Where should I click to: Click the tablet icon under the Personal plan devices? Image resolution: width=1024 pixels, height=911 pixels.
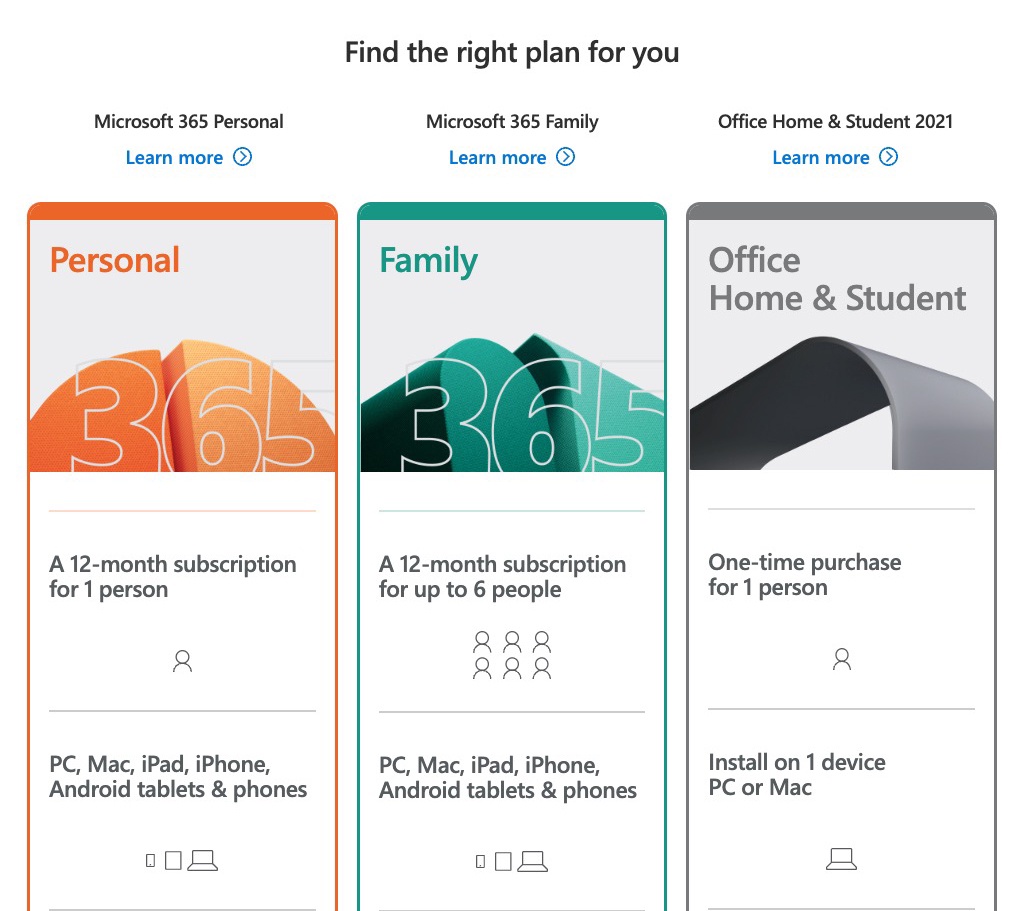click(172, 859)
